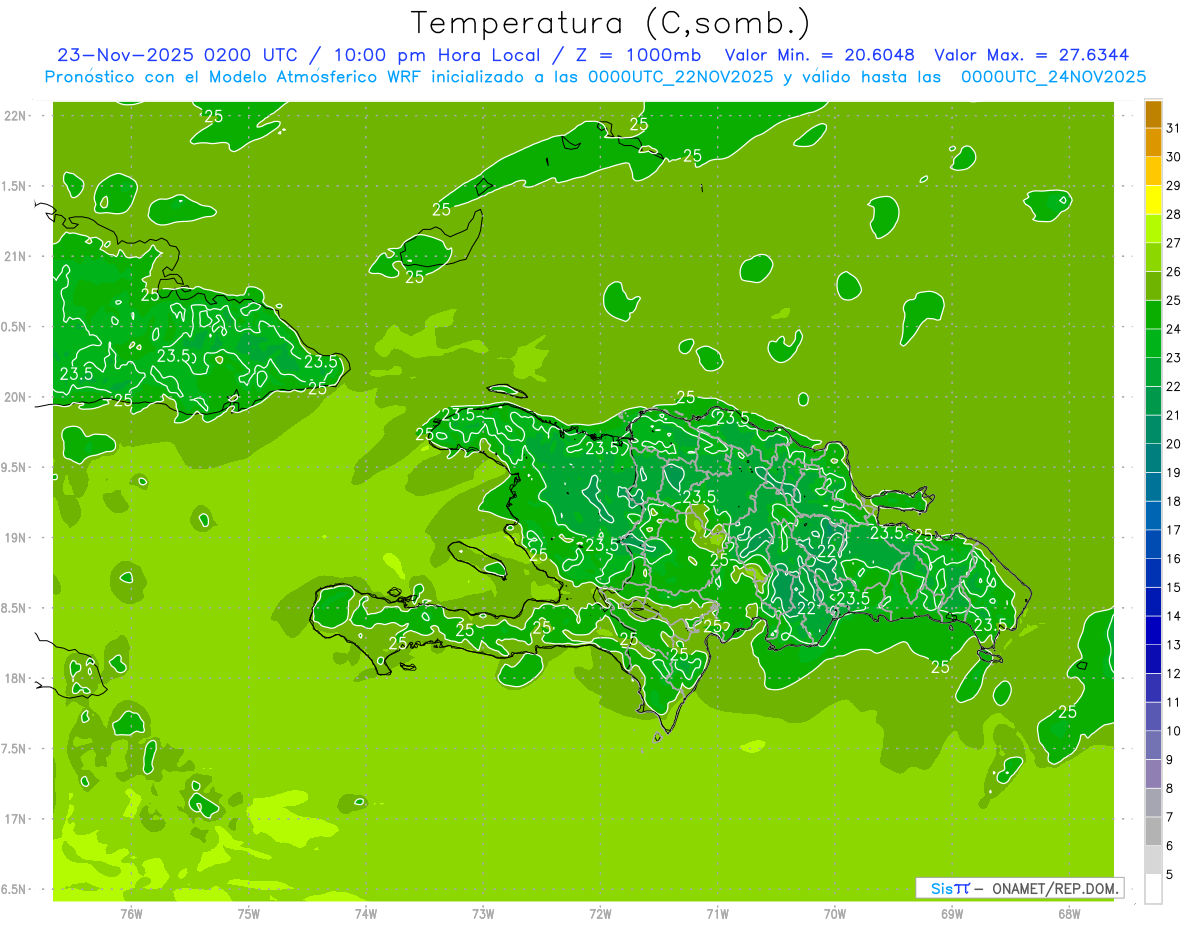Click the "21N" latitude label

click(16, 256)
